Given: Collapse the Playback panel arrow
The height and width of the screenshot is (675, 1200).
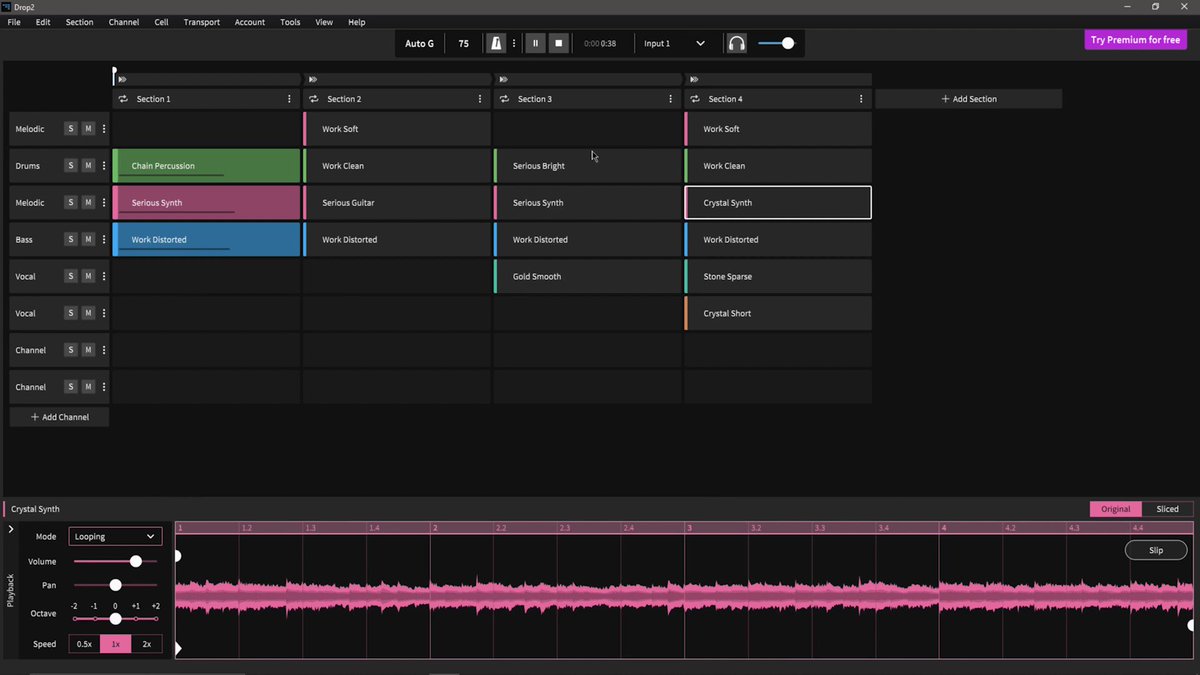Looking at the screenshot, I should tap(11, 529).
